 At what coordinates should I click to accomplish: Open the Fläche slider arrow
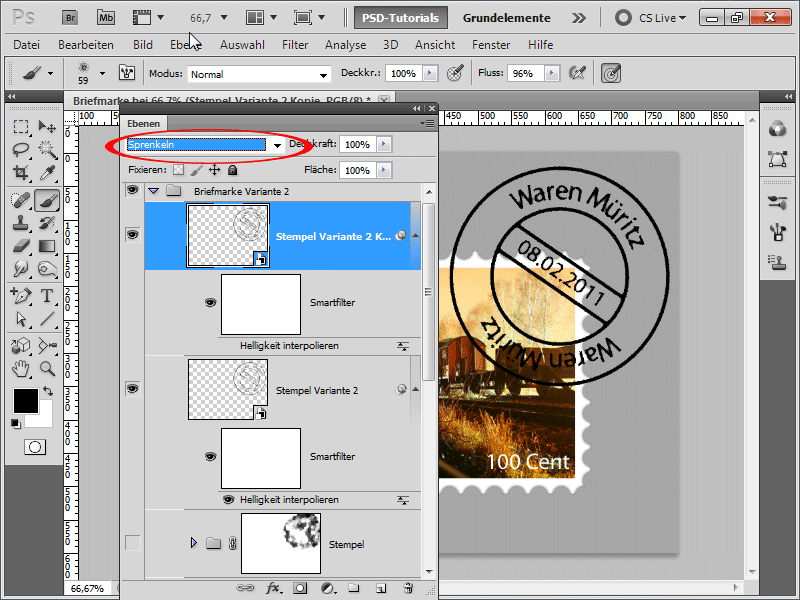[384, 170]
